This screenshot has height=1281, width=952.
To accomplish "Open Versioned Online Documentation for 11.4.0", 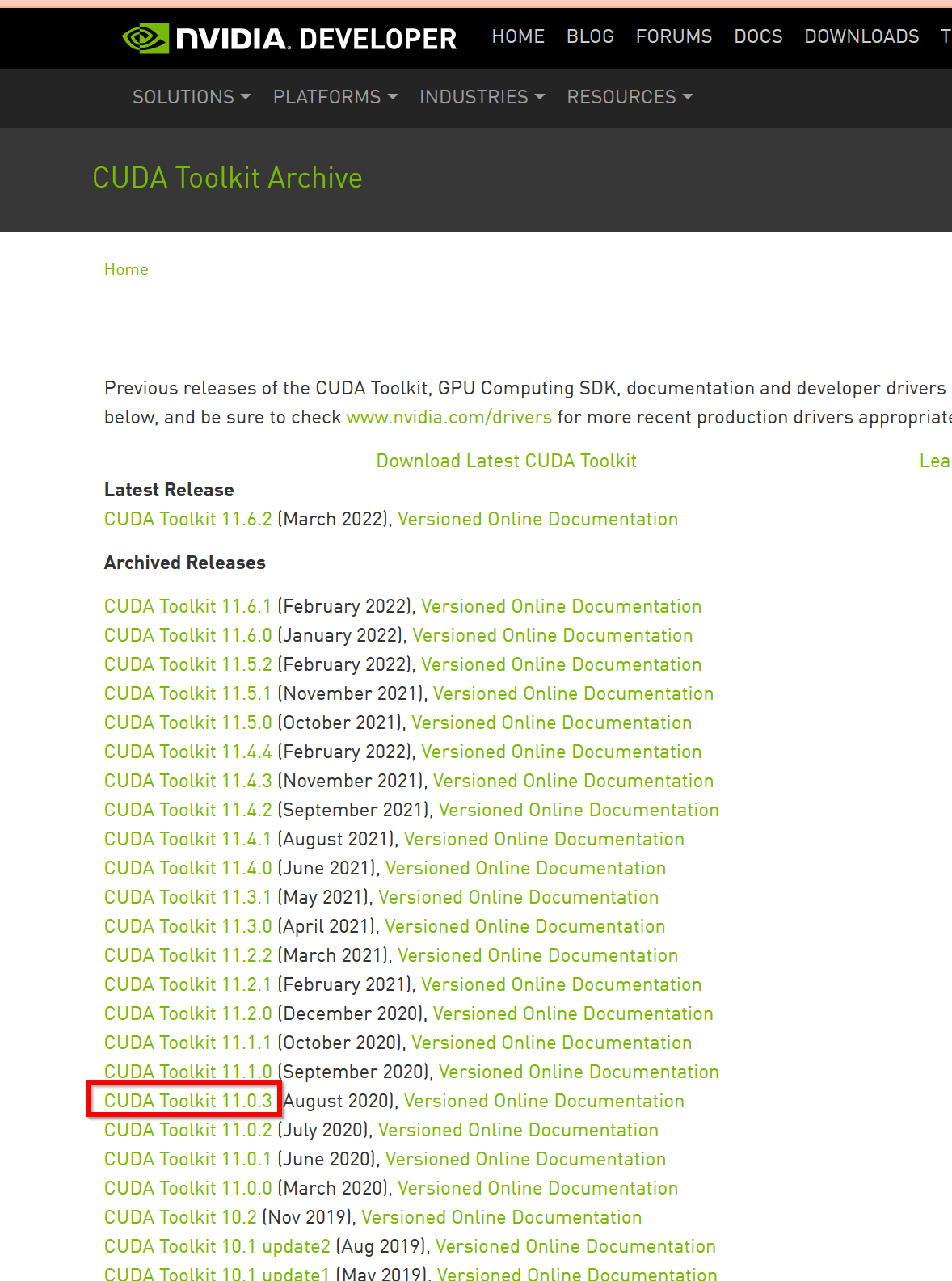I will pyautogui.click(x=526, y=868).
